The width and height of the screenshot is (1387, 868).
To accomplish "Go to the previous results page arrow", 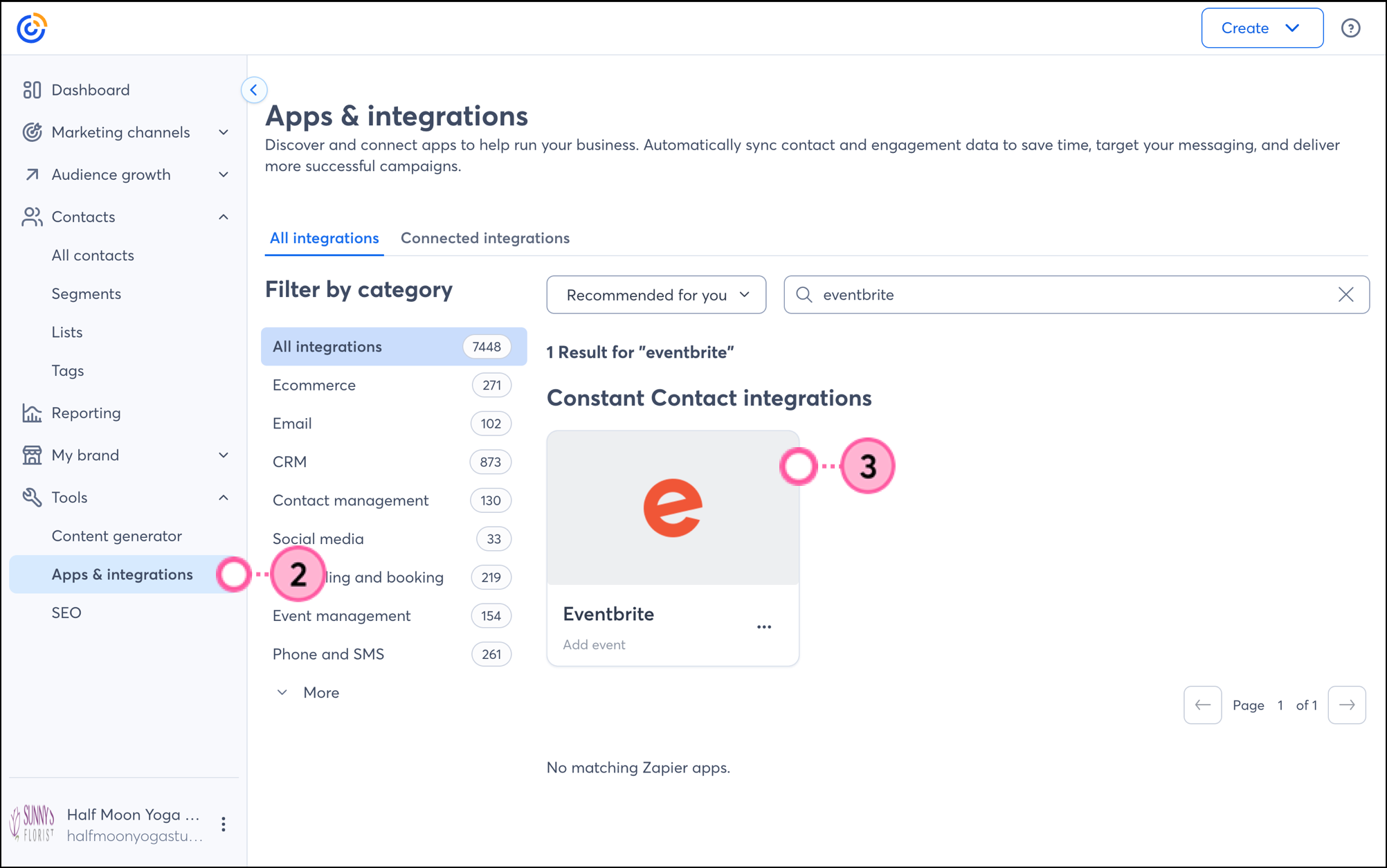I will (1202, 705).
